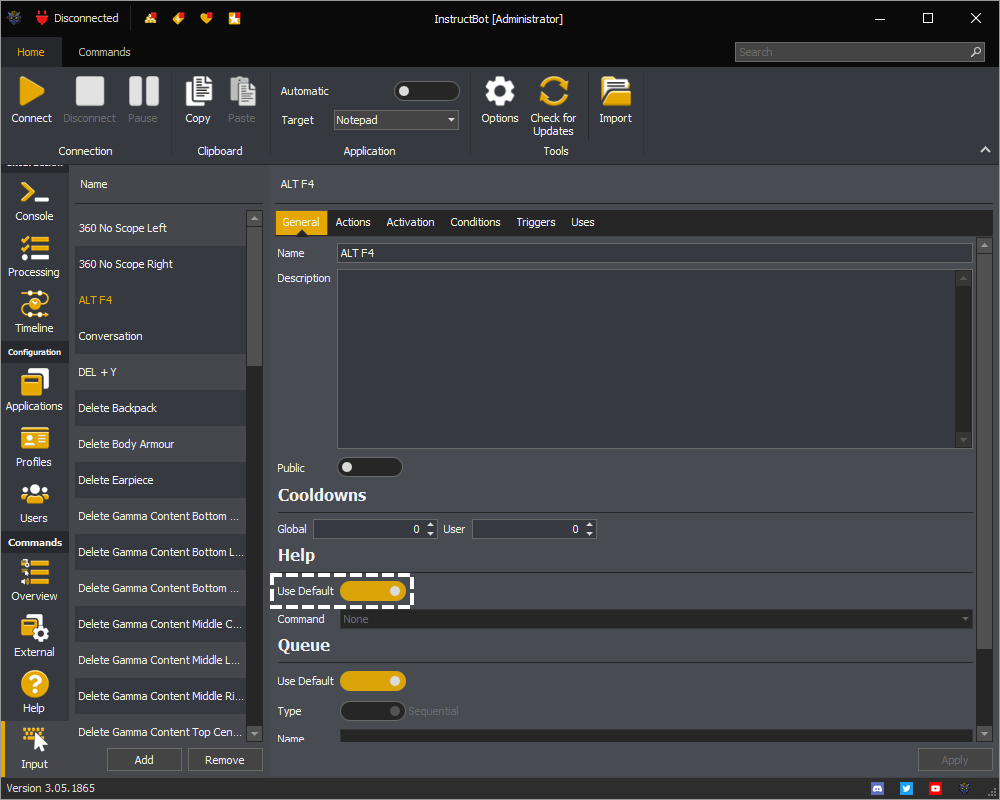1000x800 pixels.
Task: Select 360 No Scope Left command
Action: pos(160,228)
